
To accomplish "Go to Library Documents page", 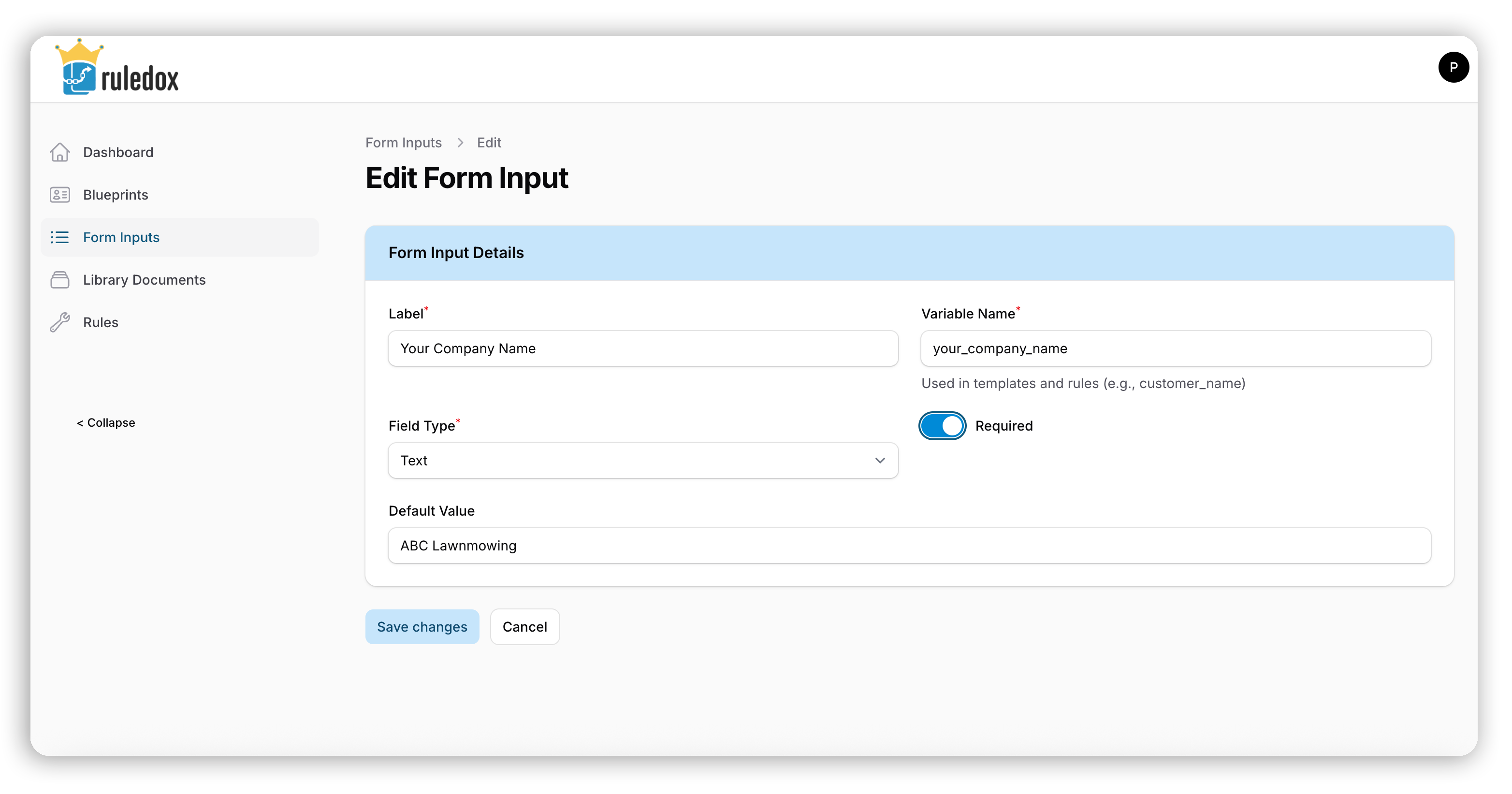I will point(145,280).
